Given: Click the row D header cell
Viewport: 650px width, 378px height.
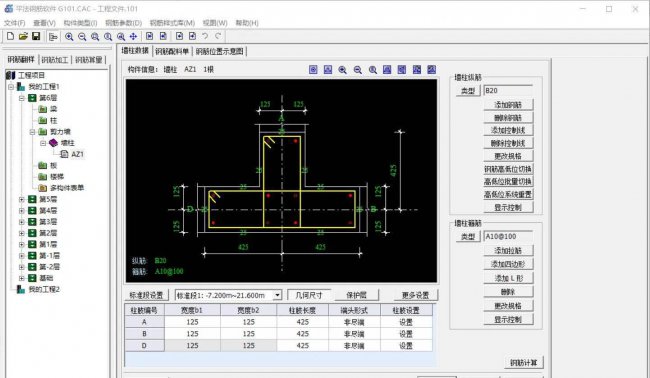Looking at the screenshot, I should point(144,345).
